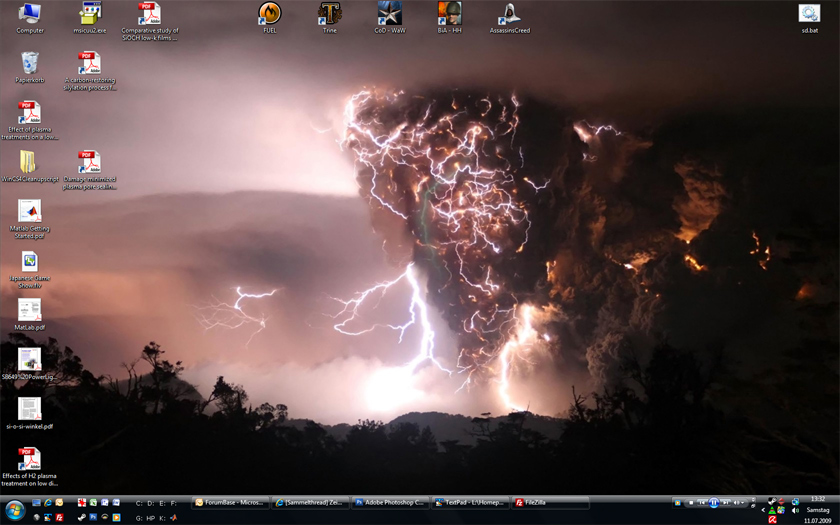Select the Effects of H2 plasma PDF
840x525 pixels.
point(29,467)
